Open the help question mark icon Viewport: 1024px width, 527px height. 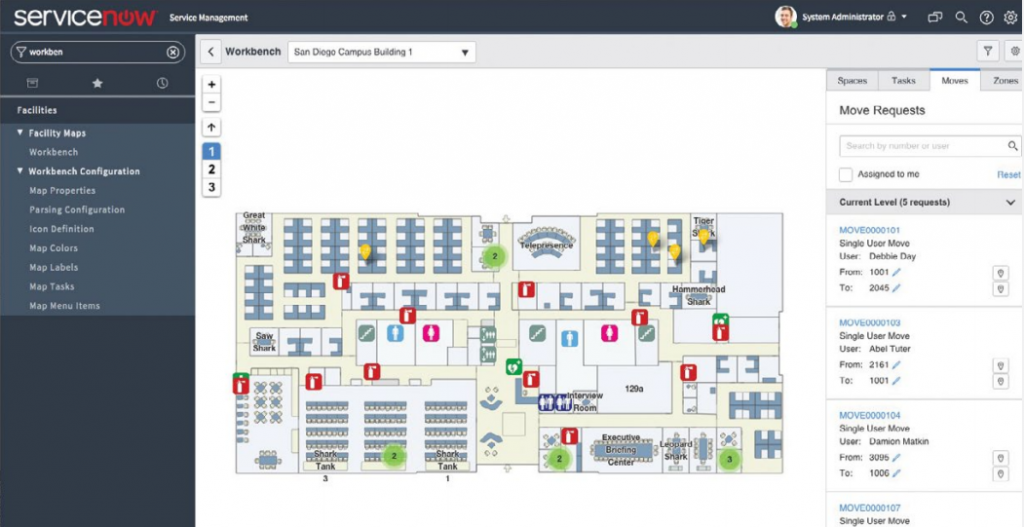pos(986,18)
